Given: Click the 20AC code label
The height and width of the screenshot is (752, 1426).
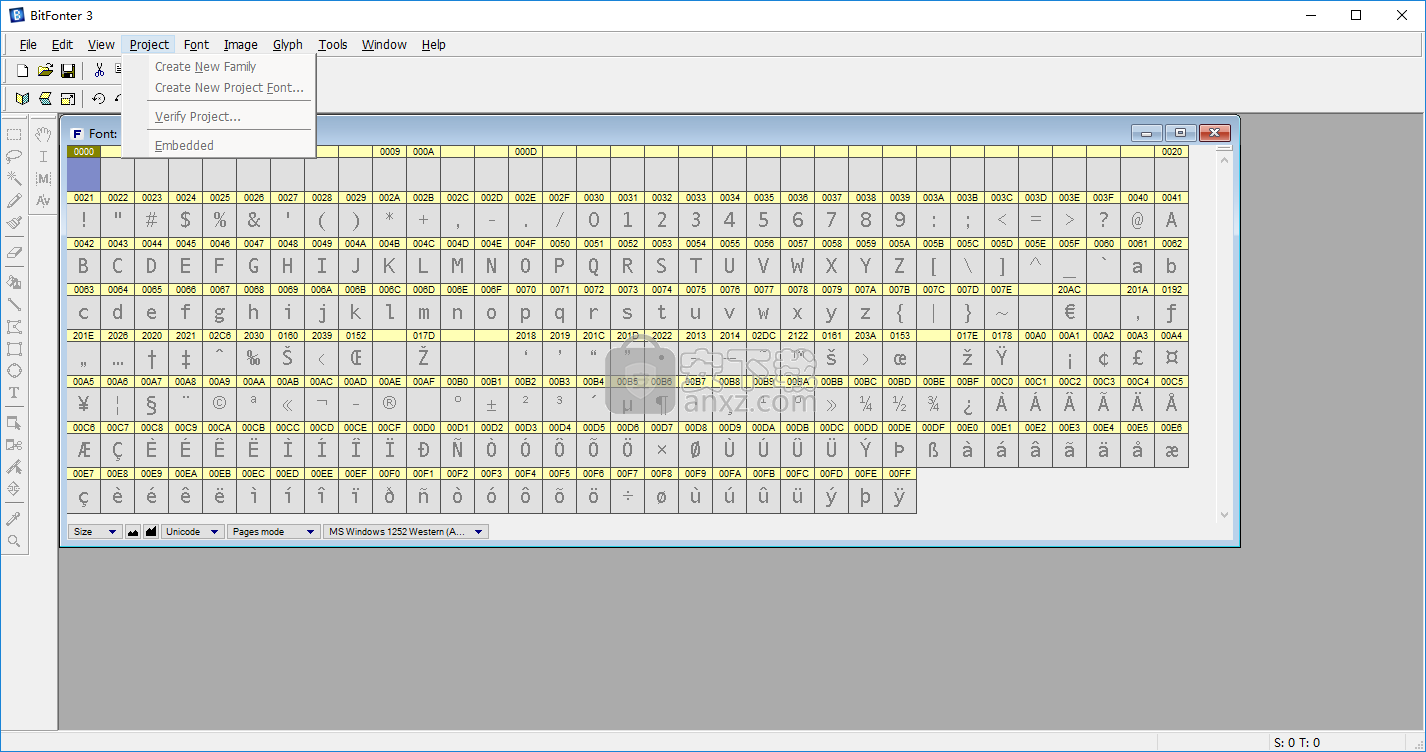Looking at the screenshot, I should click(1069, 290).
